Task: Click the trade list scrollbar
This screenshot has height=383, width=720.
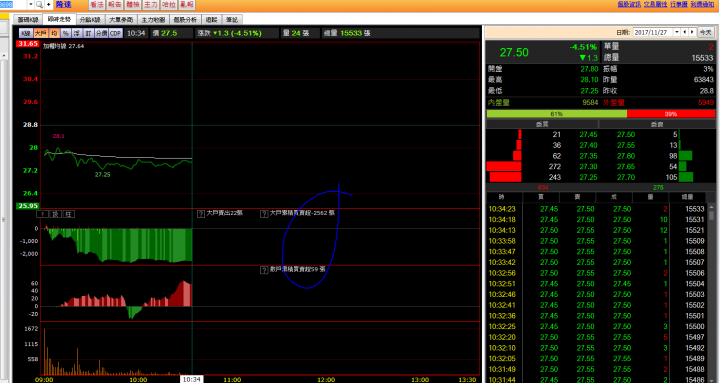Action: click(711, 293)
